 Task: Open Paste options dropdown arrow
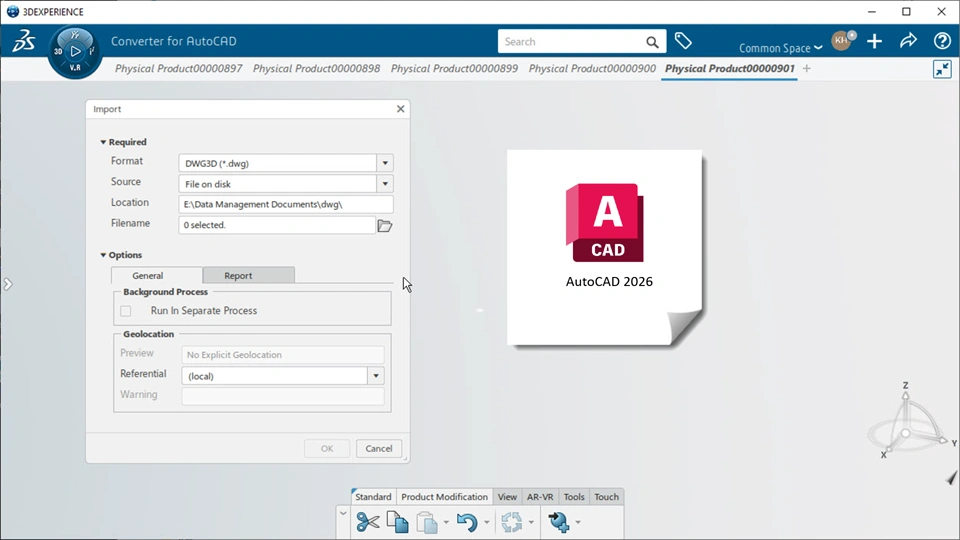click(446, 522)
